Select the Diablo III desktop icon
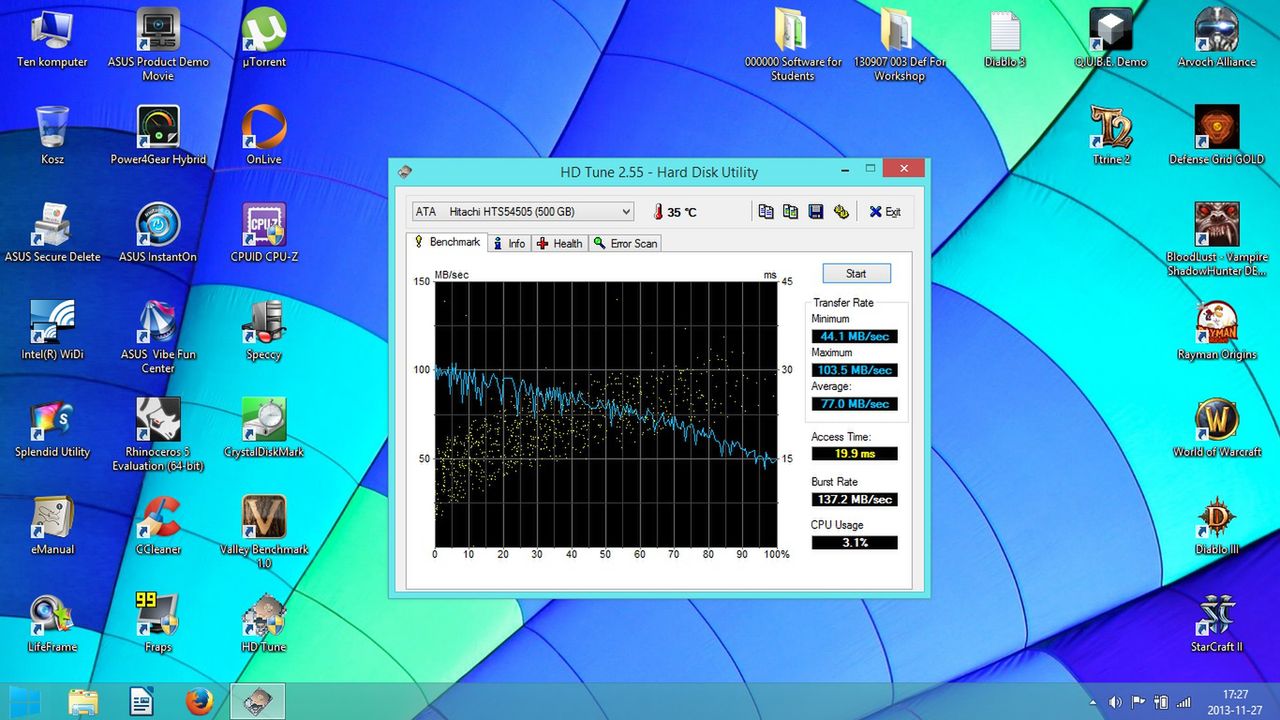The width and height of the screenshot is (1280, 720). 1217,525
